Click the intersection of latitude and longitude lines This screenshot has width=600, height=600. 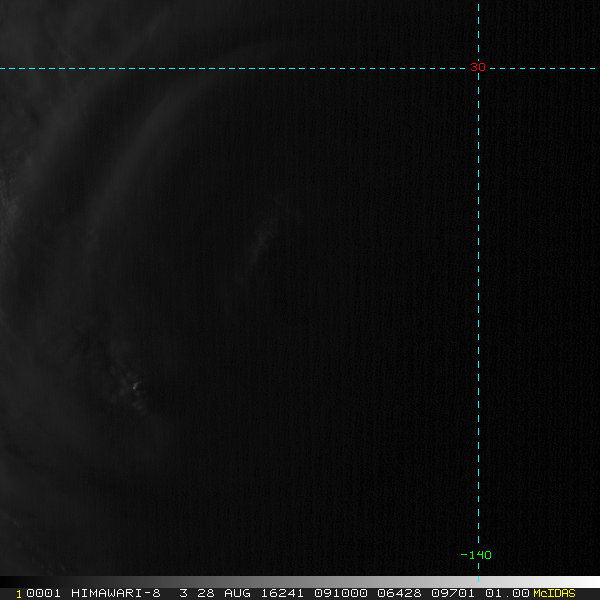pos(478,68)
